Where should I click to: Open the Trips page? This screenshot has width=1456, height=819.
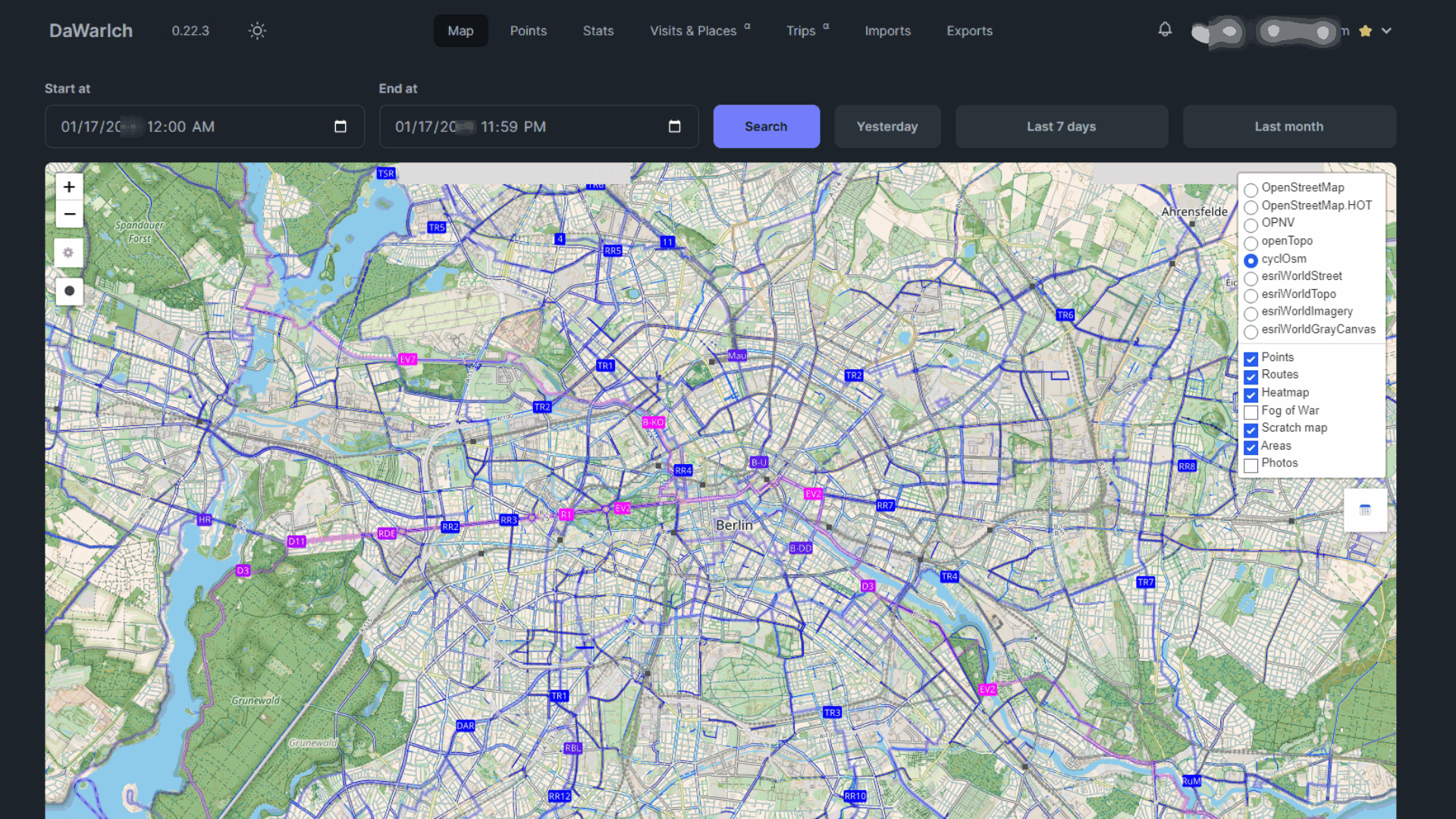tap(807, 31)
